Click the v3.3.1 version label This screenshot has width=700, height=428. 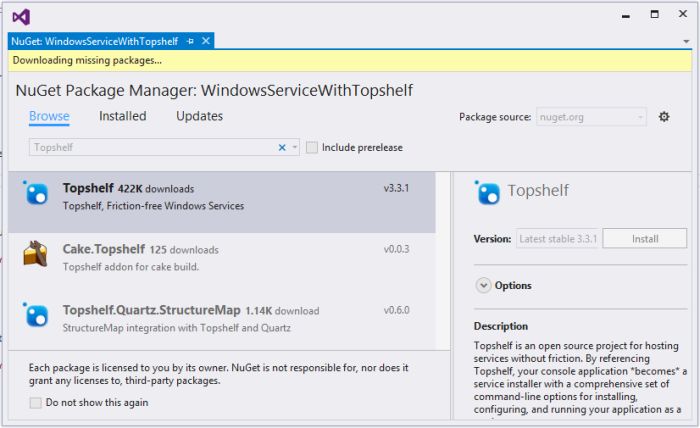[x=396, y=188]
